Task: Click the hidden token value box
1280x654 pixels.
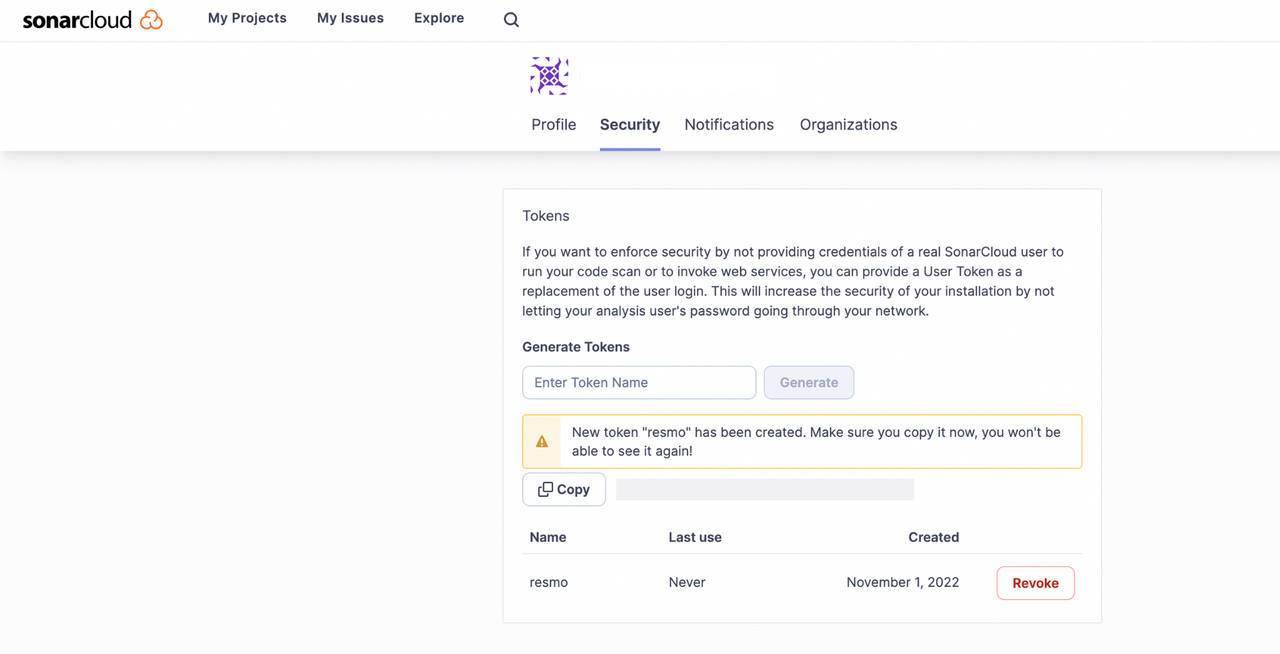Action: (765, 489)
